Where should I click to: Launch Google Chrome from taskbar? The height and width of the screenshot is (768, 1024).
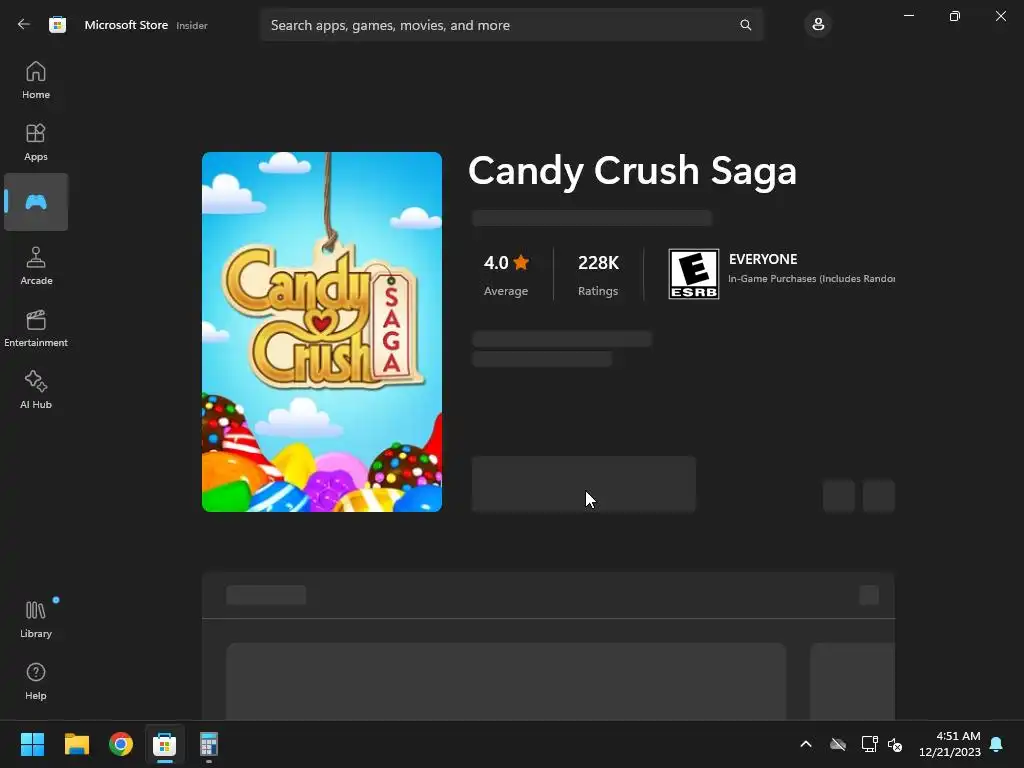121,744
